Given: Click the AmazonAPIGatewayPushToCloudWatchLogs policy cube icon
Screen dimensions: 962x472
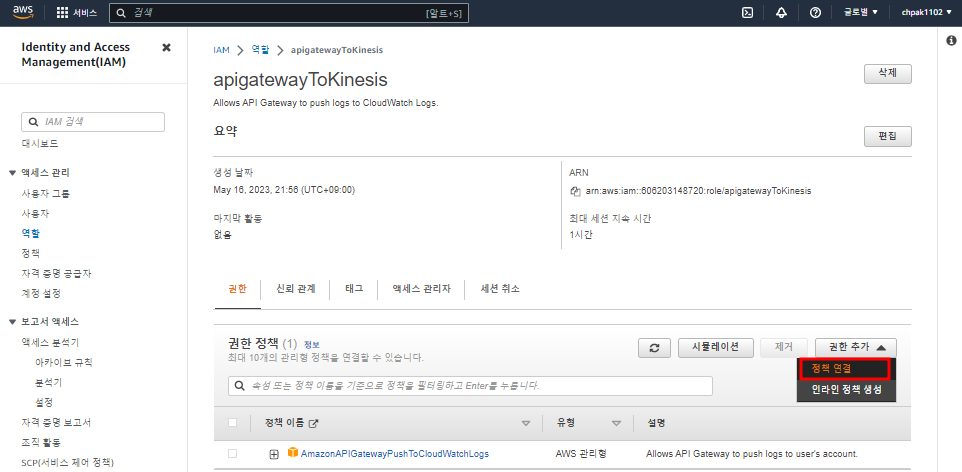Looking at the screenshot, I should pos(293,453).
